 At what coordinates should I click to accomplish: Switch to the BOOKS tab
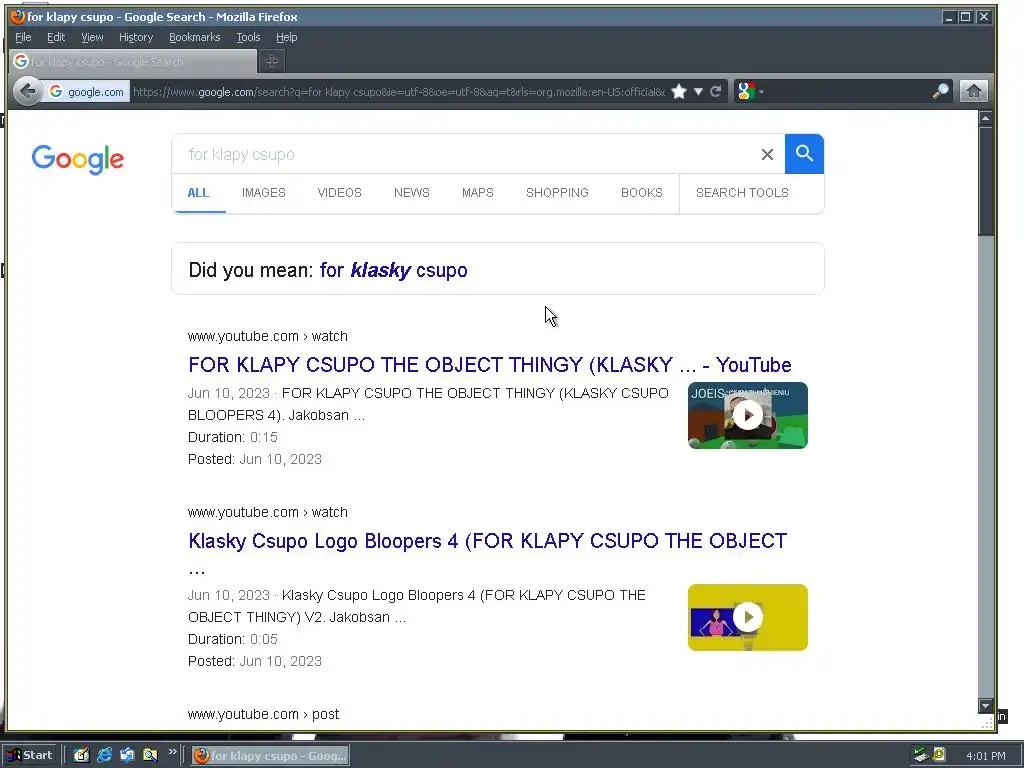(641, 193)
